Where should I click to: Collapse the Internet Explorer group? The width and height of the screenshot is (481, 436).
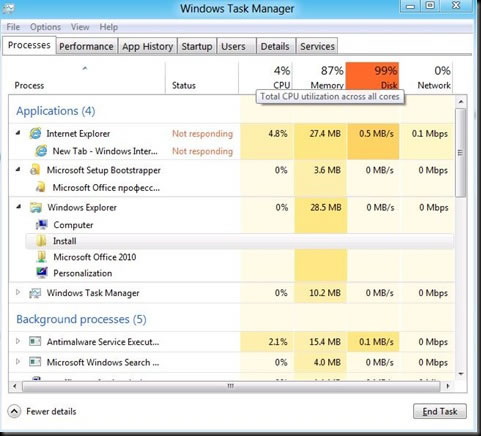18,133
